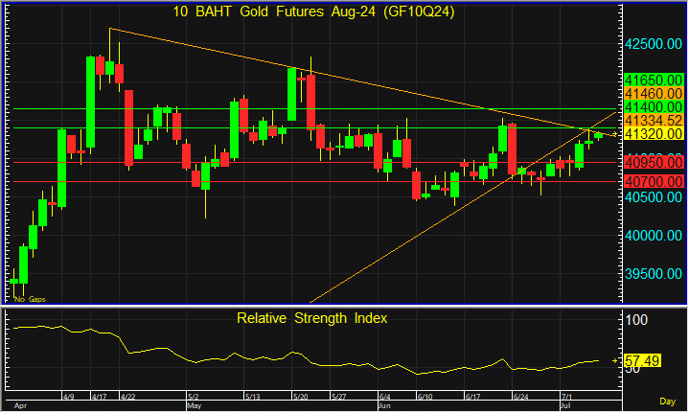This screenshot has width=689, height=413.
Task: Select the May month label on time axis
Action: click(x=194, y=408)
